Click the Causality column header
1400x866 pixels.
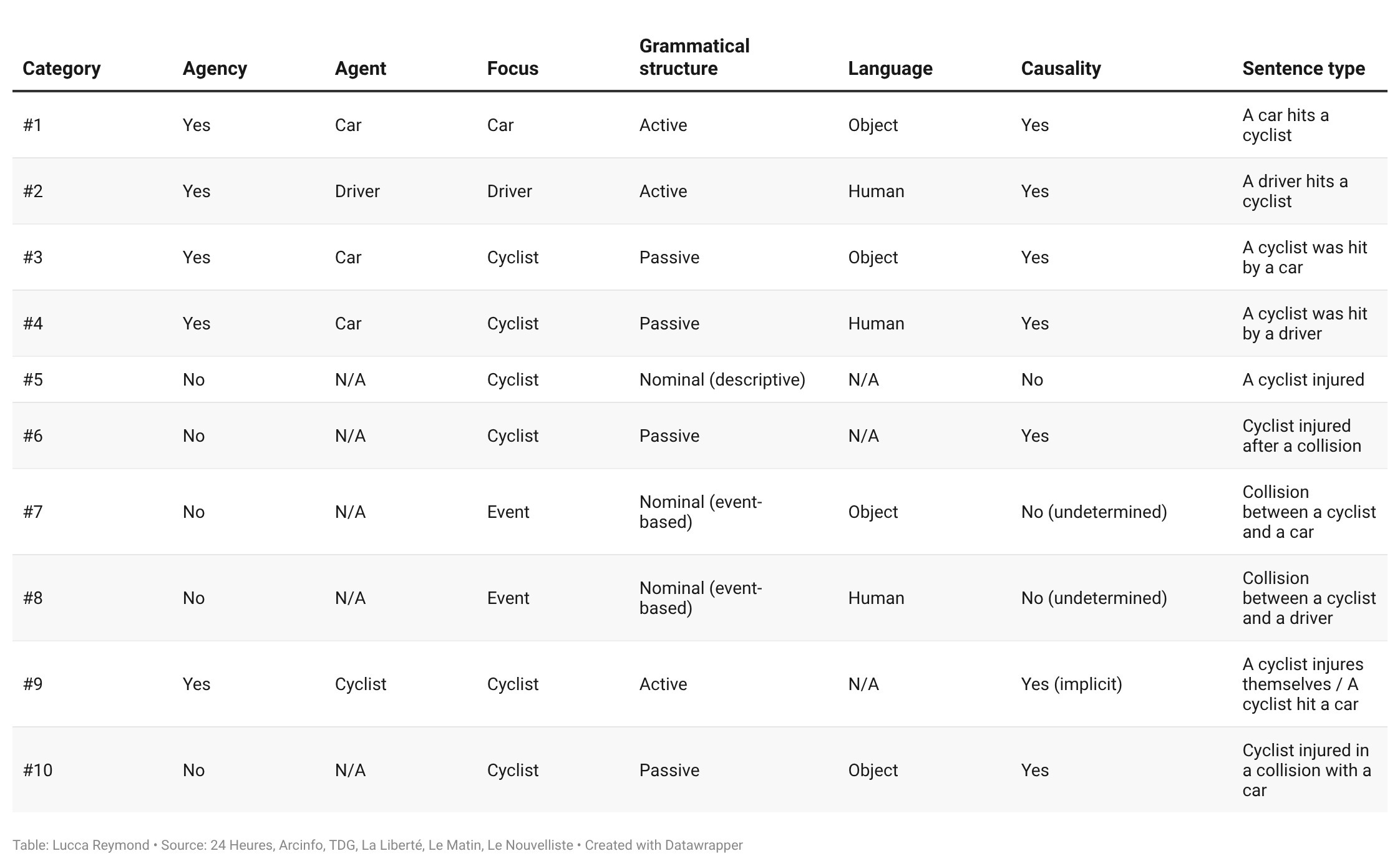(x=1061, y=68)
